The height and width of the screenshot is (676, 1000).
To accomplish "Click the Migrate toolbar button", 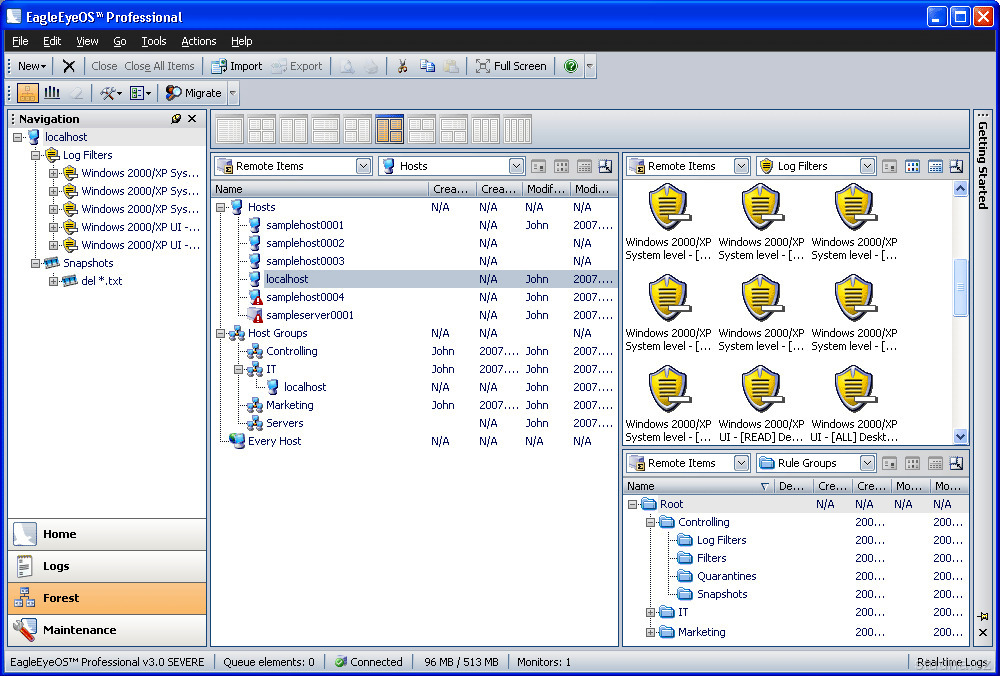I will click(193, 93).
